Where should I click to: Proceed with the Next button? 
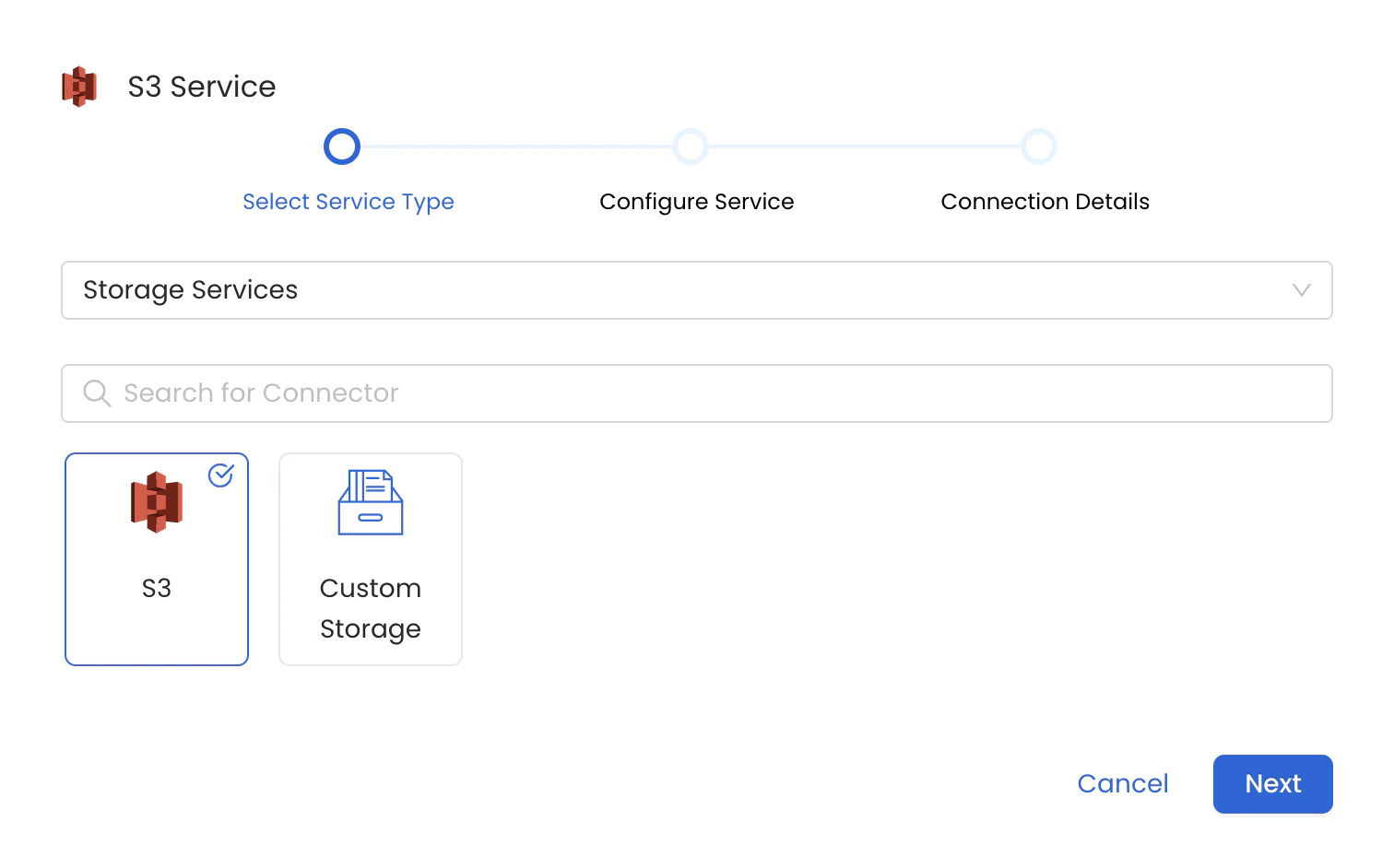(x=1273, y=784)
